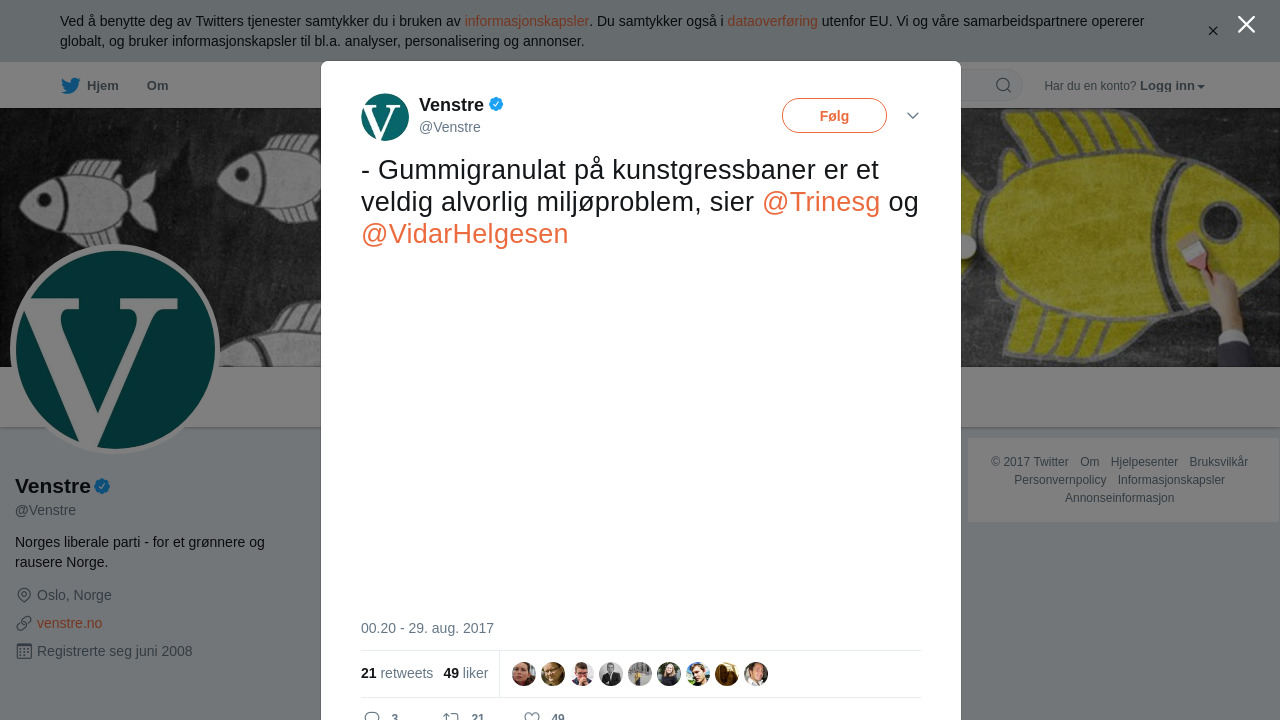This screenshot has width=1280, height=720.
Task: Open the @Trinesg mention link
Action: (x=821, y=202)
